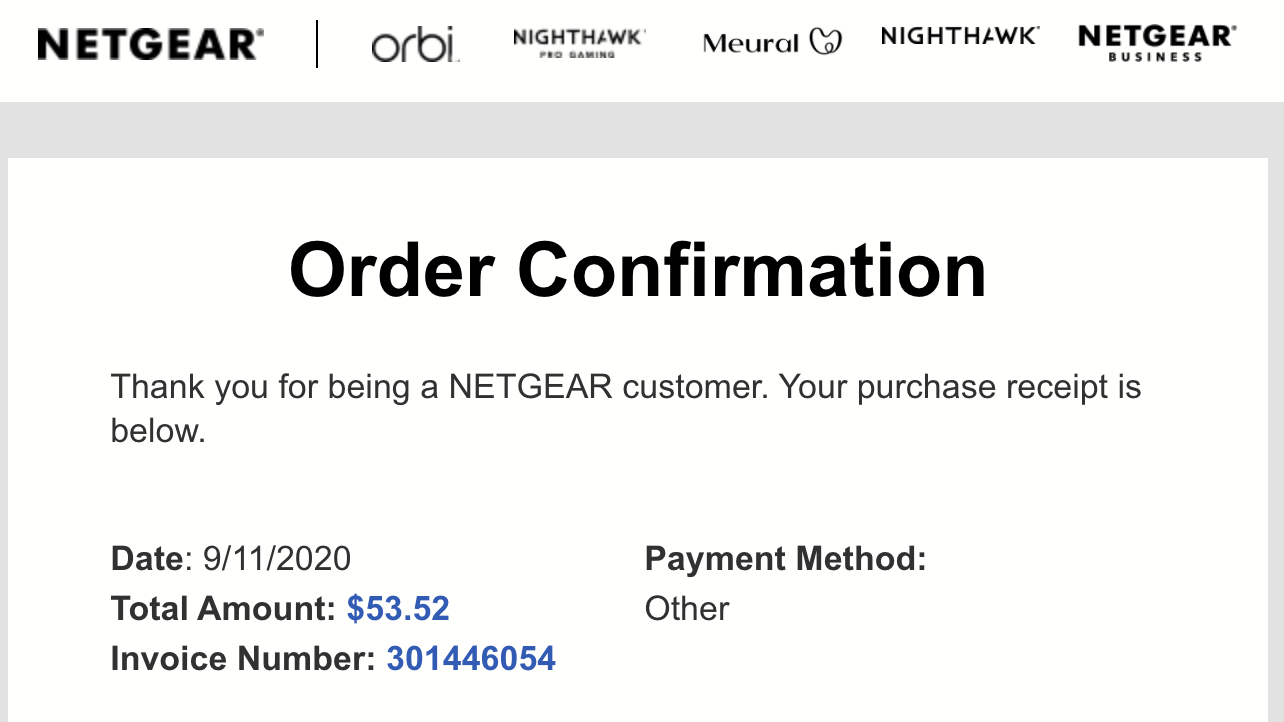Open the plain Nighthawk brand logo

click(x=959, y=37)
